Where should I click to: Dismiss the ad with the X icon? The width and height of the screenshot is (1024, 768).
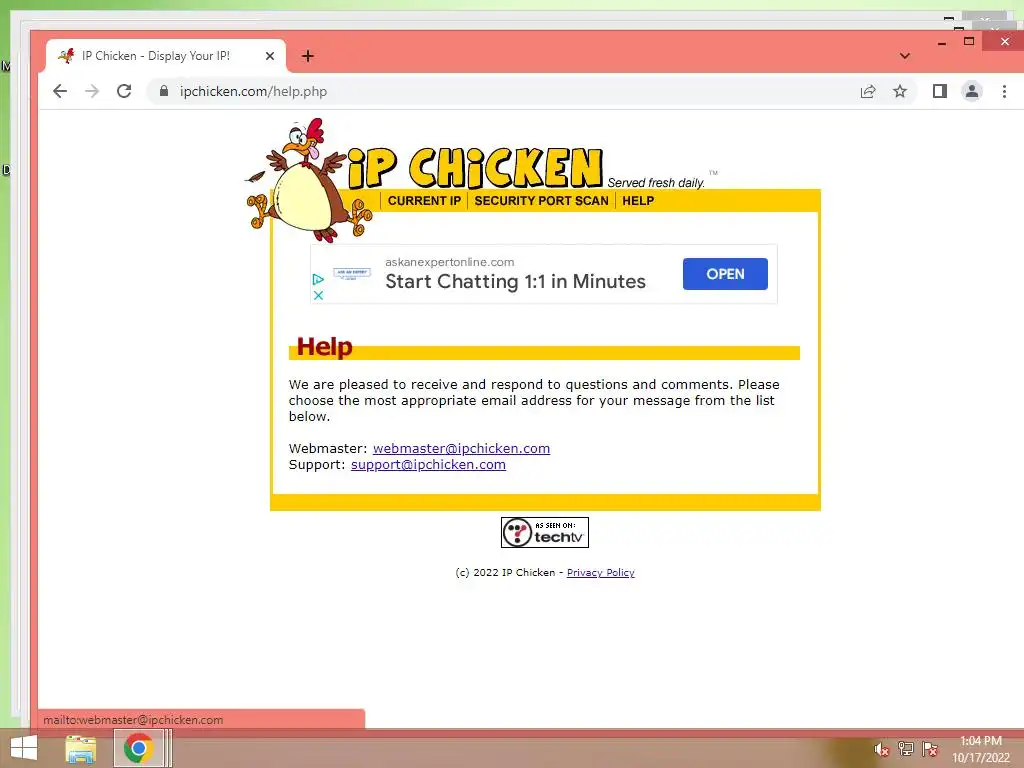(318, 295)
